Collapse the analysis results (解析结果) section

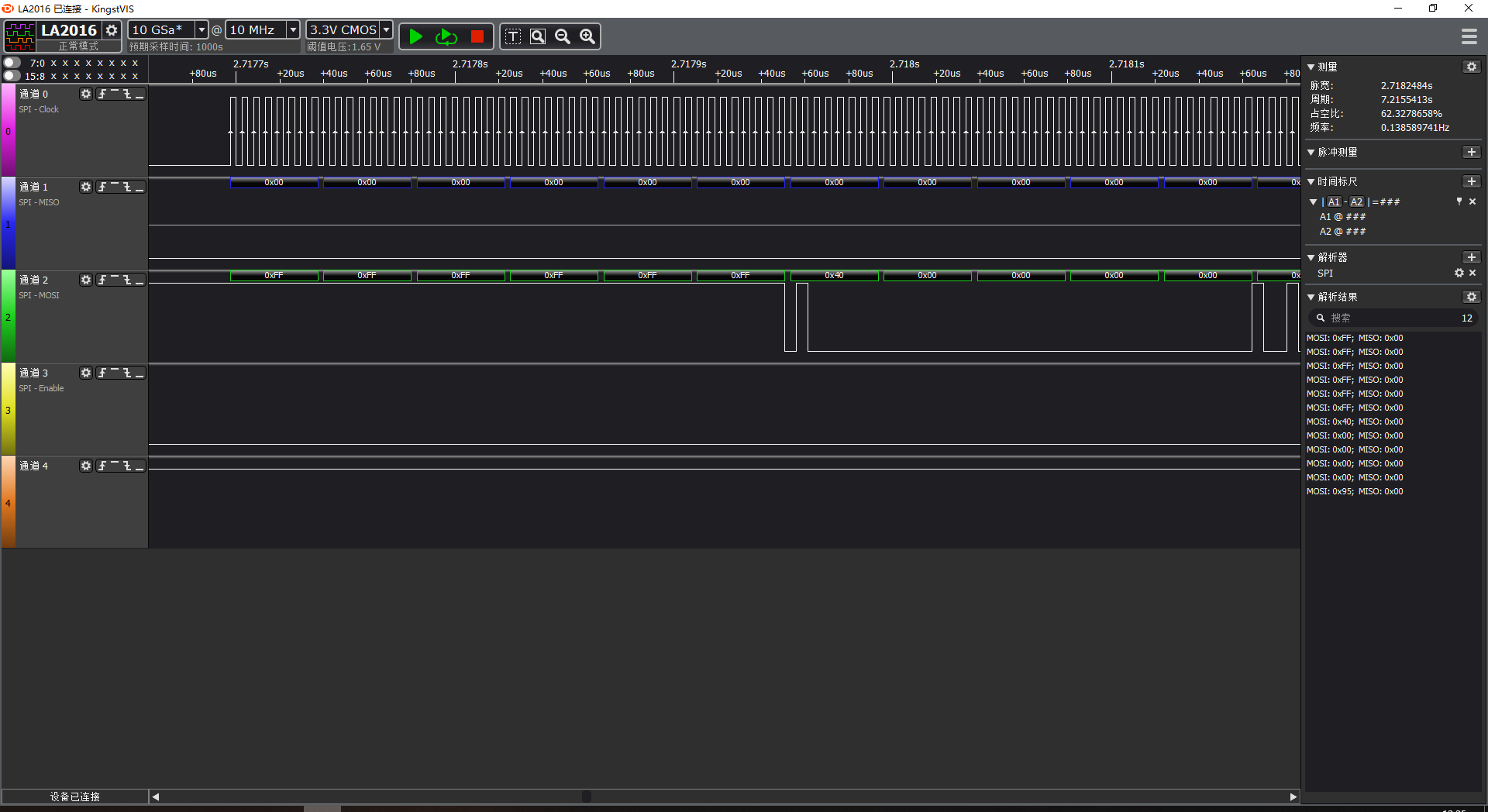[x=1311, y=297]
